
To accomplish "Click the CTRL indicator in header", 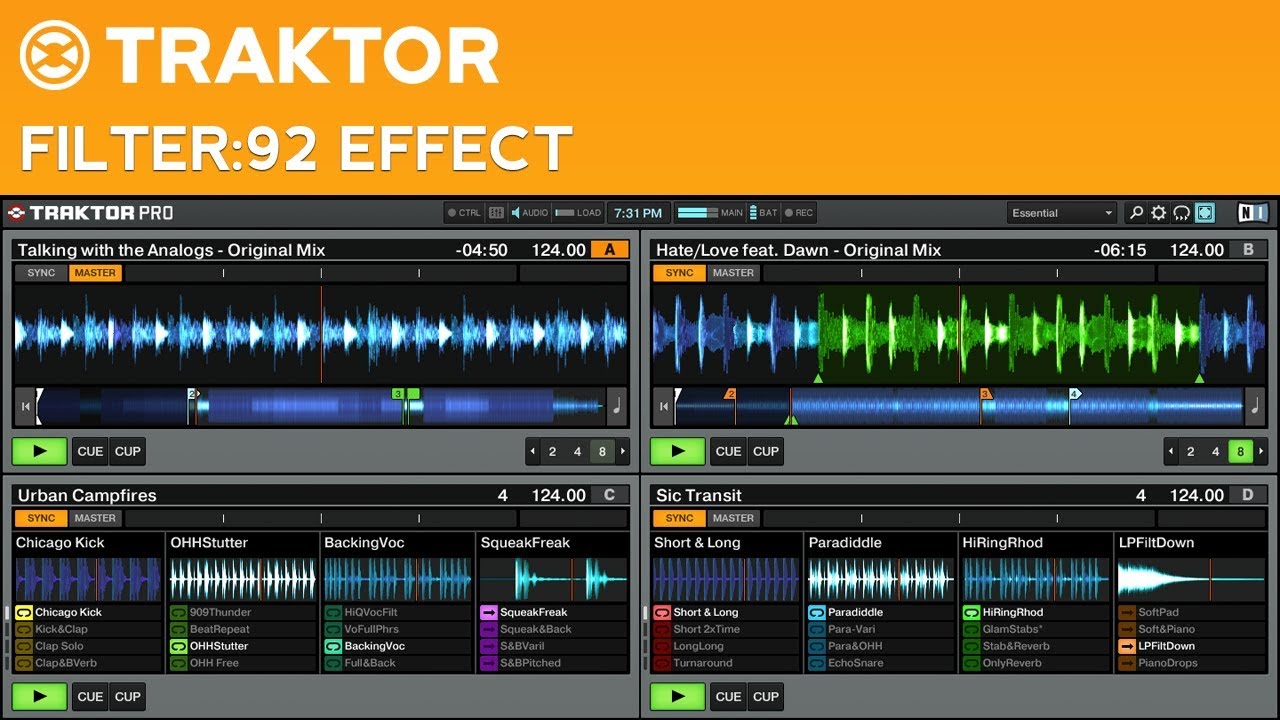I will pyautogui.click(x=464, y=213).
